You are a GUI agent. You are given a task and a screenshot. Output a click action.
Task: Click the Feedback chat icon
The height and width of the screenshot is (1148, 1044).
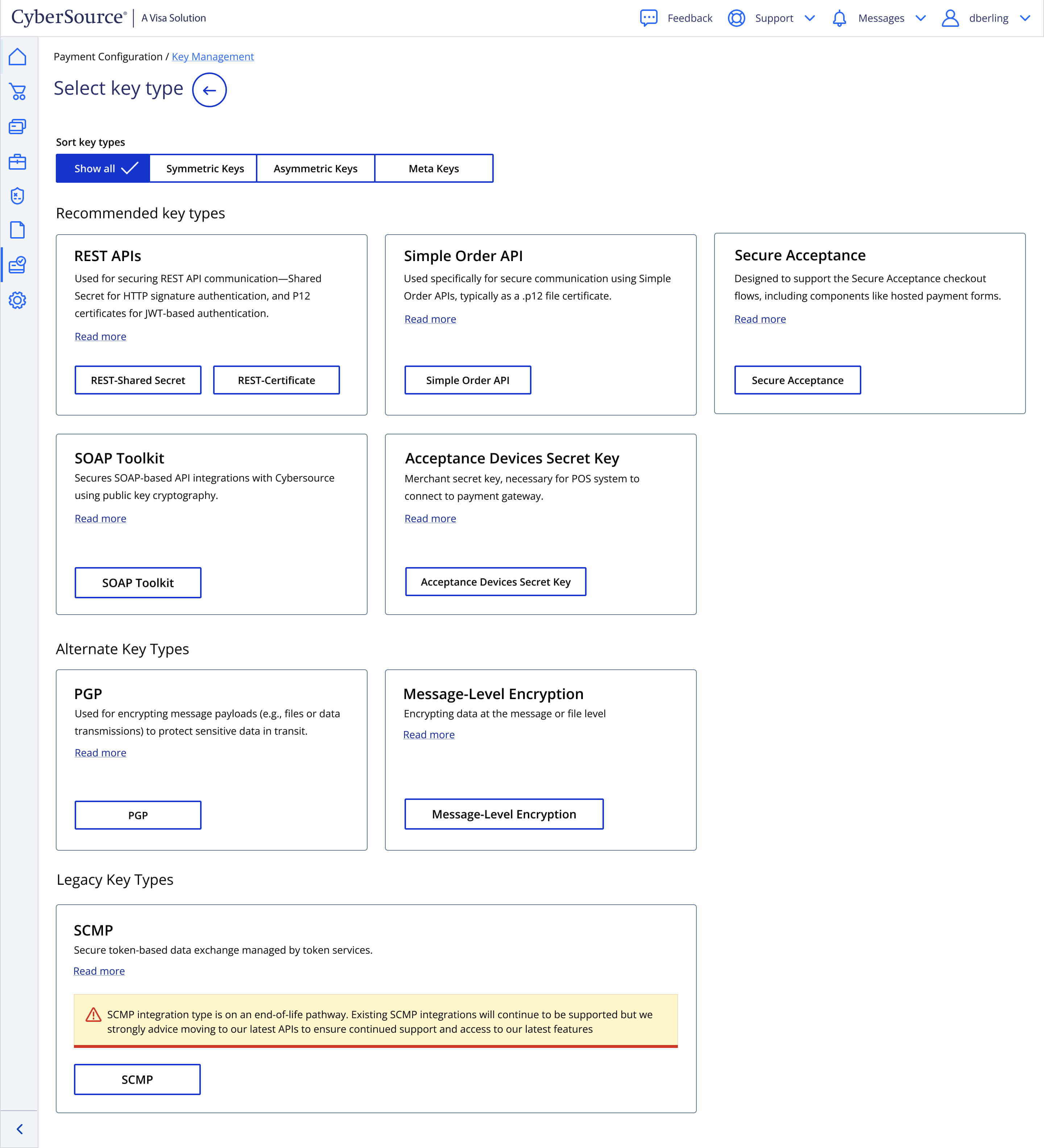649,18
